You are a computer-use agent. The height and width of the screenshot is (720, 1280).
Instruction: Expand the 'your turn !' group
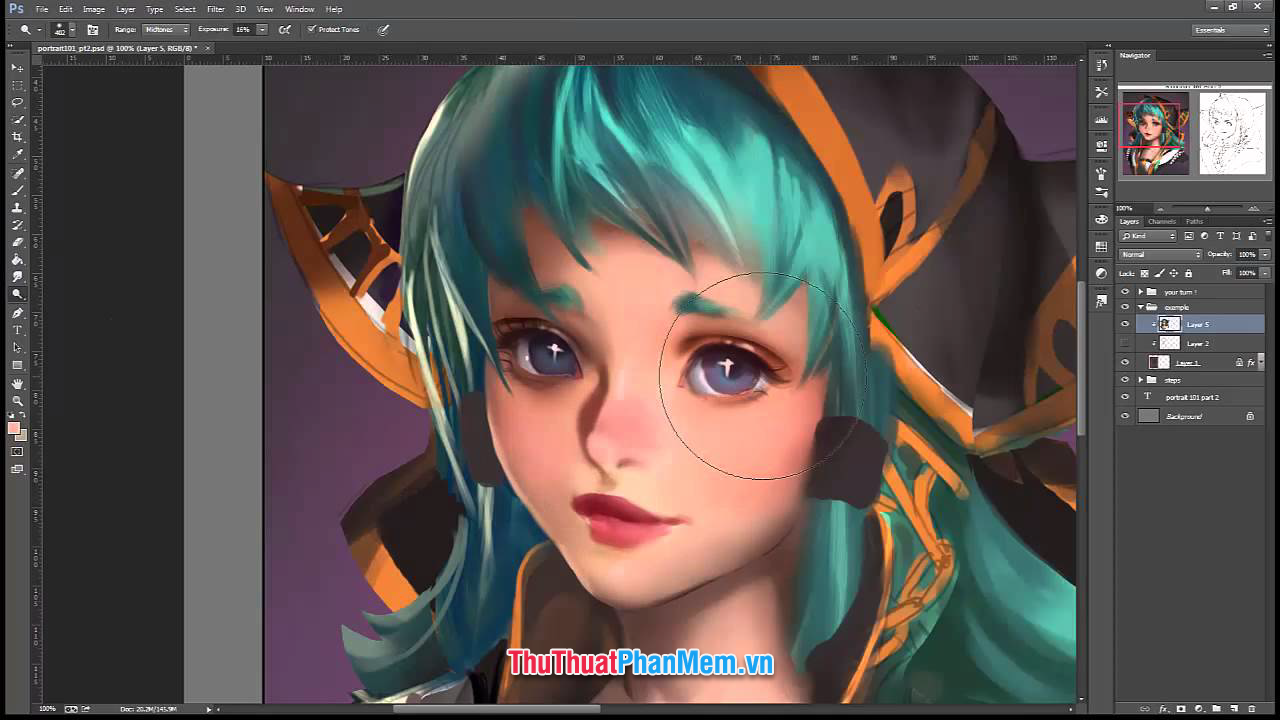1140,292
